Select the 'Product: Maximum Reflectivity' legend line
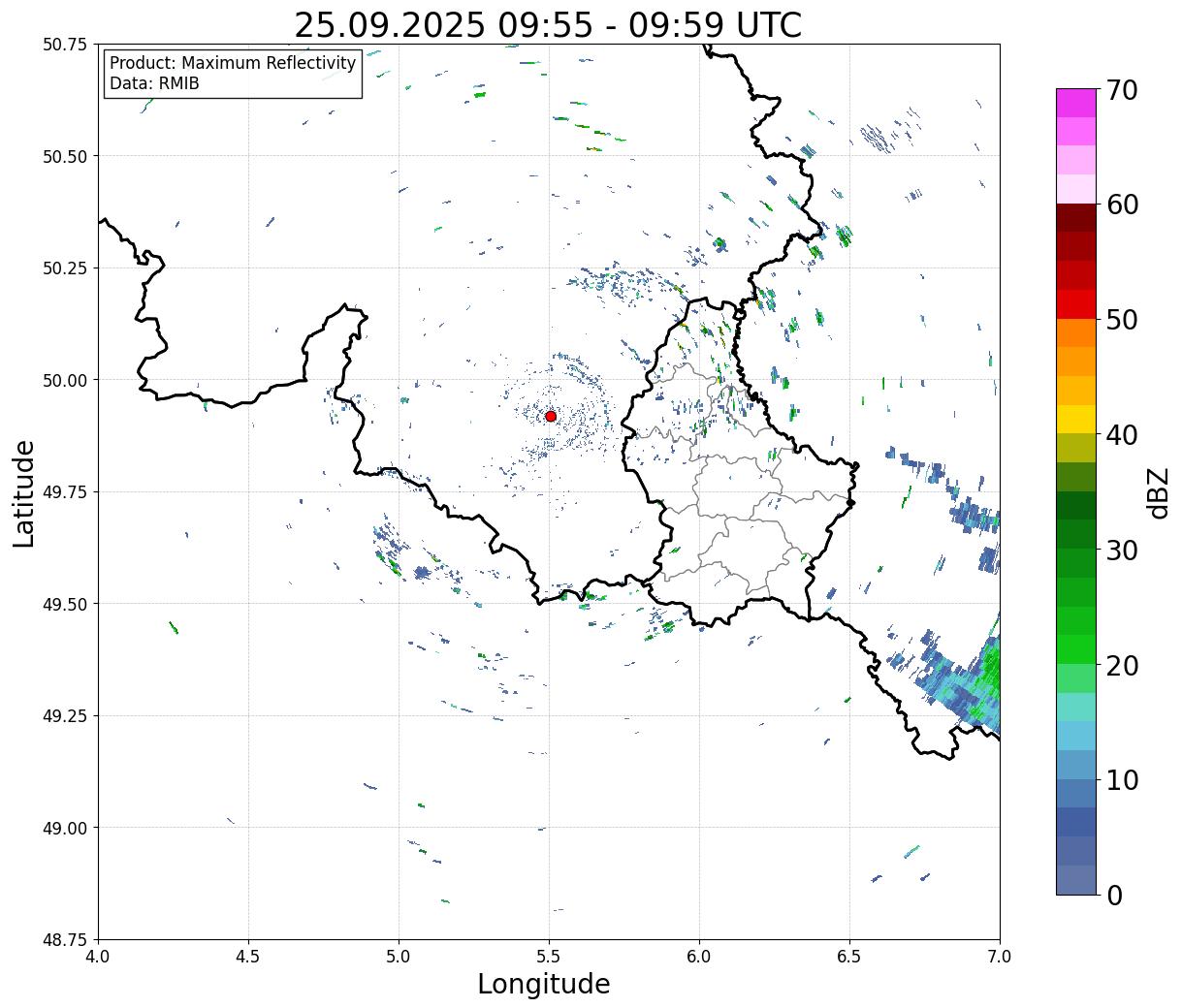The image size is (1182, 1008). (x=233, y=63)
